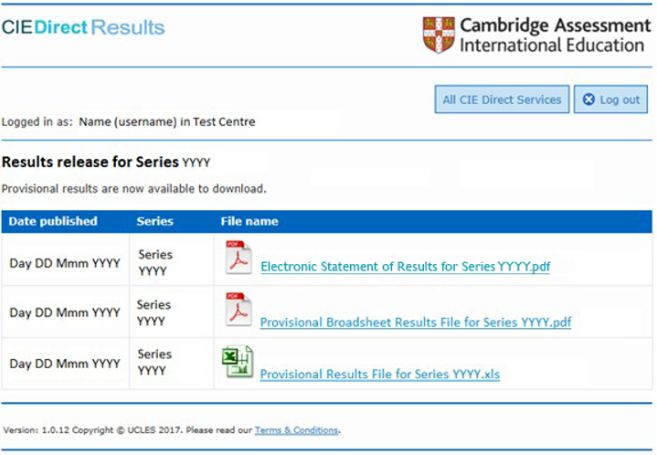Click the Results release for Series heading

(x=107, y=162)
